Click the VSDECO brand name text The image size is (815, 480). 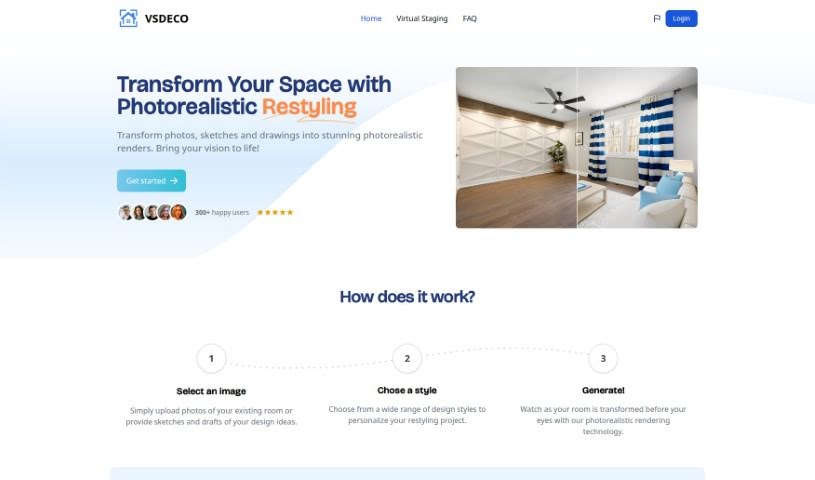[166, 19]
